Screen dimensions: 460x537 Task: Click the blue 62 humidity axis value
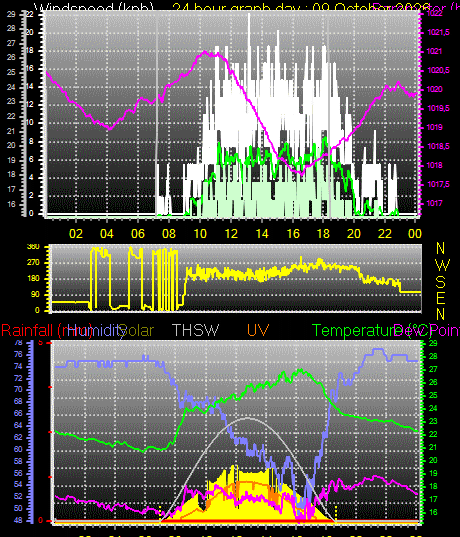(18, 437)
